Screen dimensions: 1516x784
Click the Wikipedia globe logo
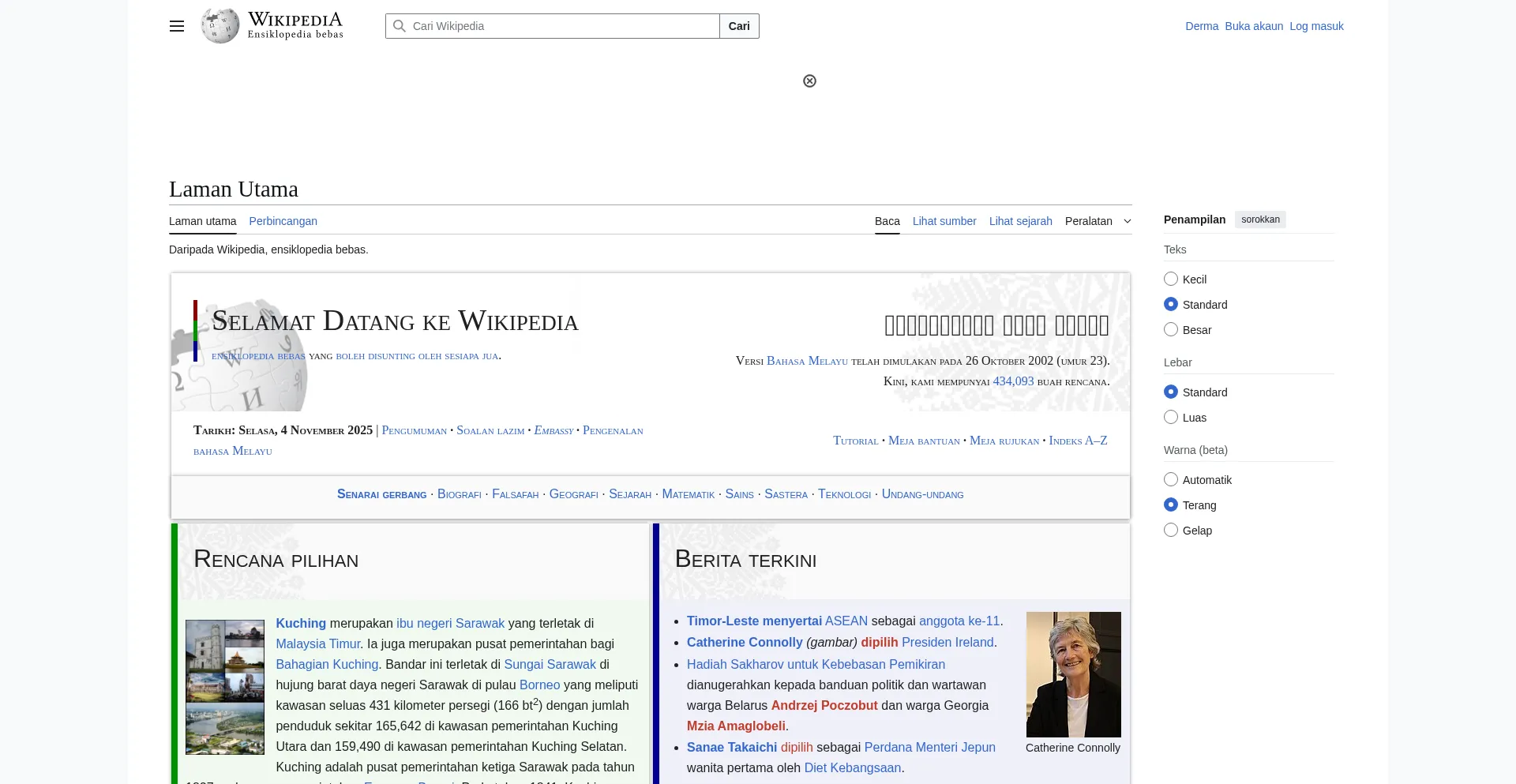click(220, 26)
